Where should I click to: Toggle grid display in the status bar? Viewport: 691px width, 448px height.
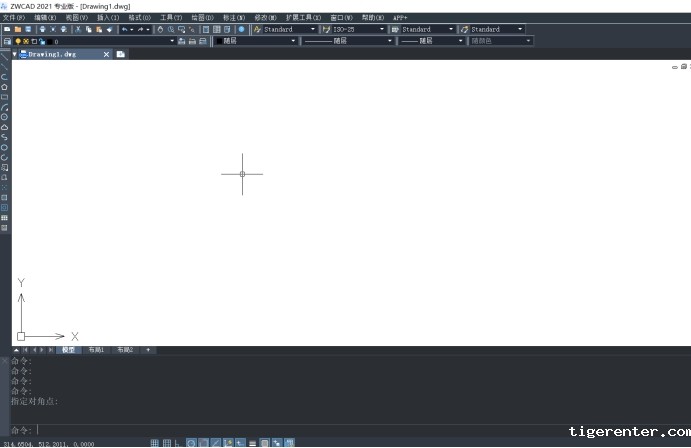click(x=166, y=442)
